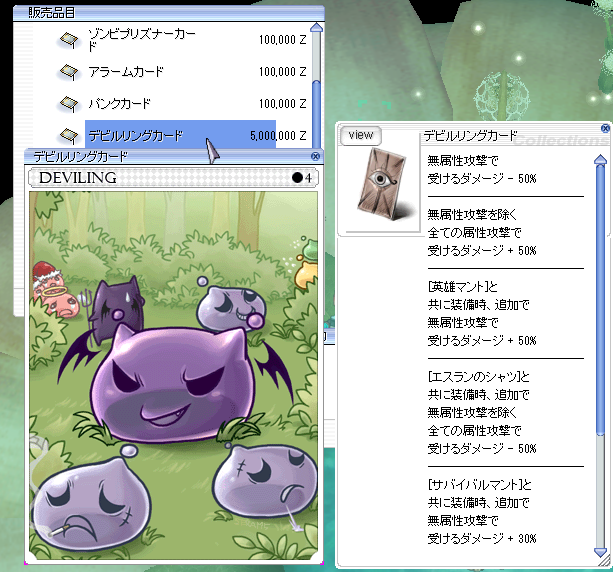Click the view button on item description
Image resolution: width=613 pixels, height=572 pixels.
(360, 135)
